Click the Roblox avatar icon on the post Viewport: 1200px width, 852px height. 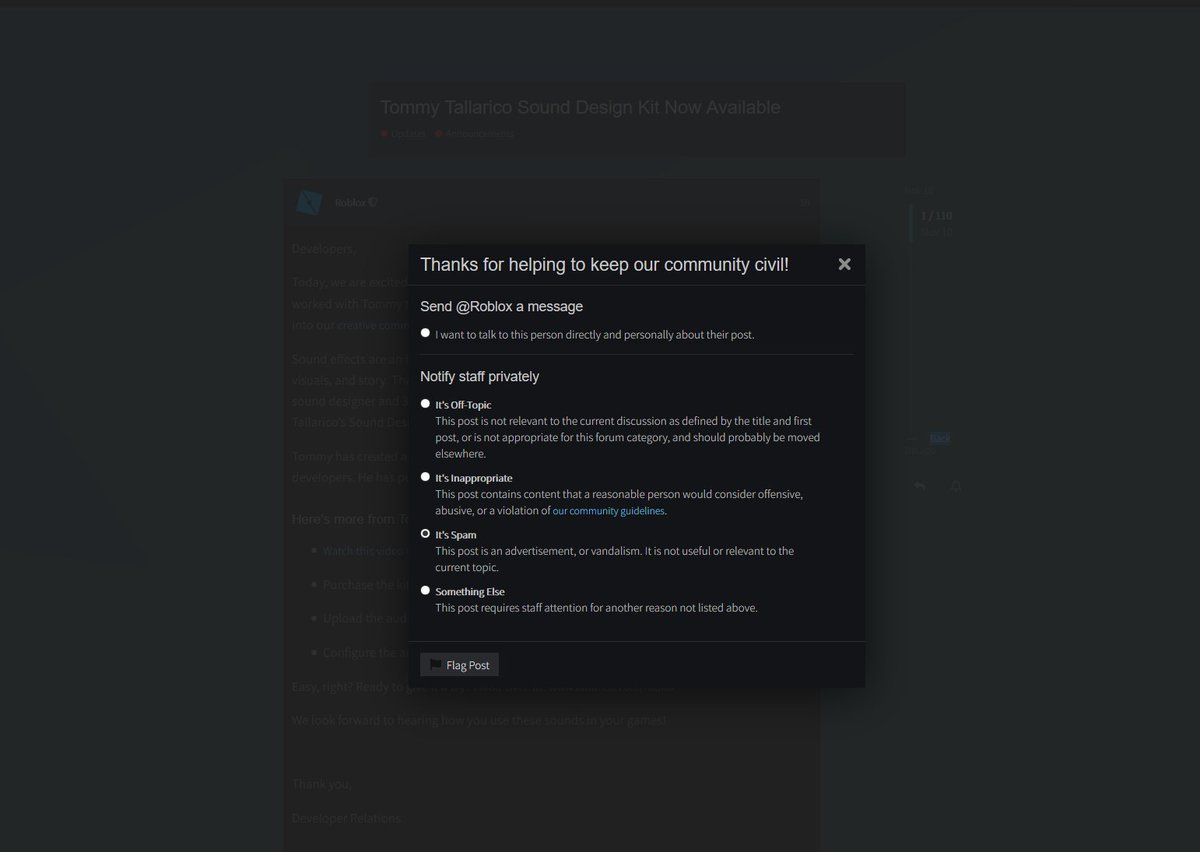tap(308, 201)
